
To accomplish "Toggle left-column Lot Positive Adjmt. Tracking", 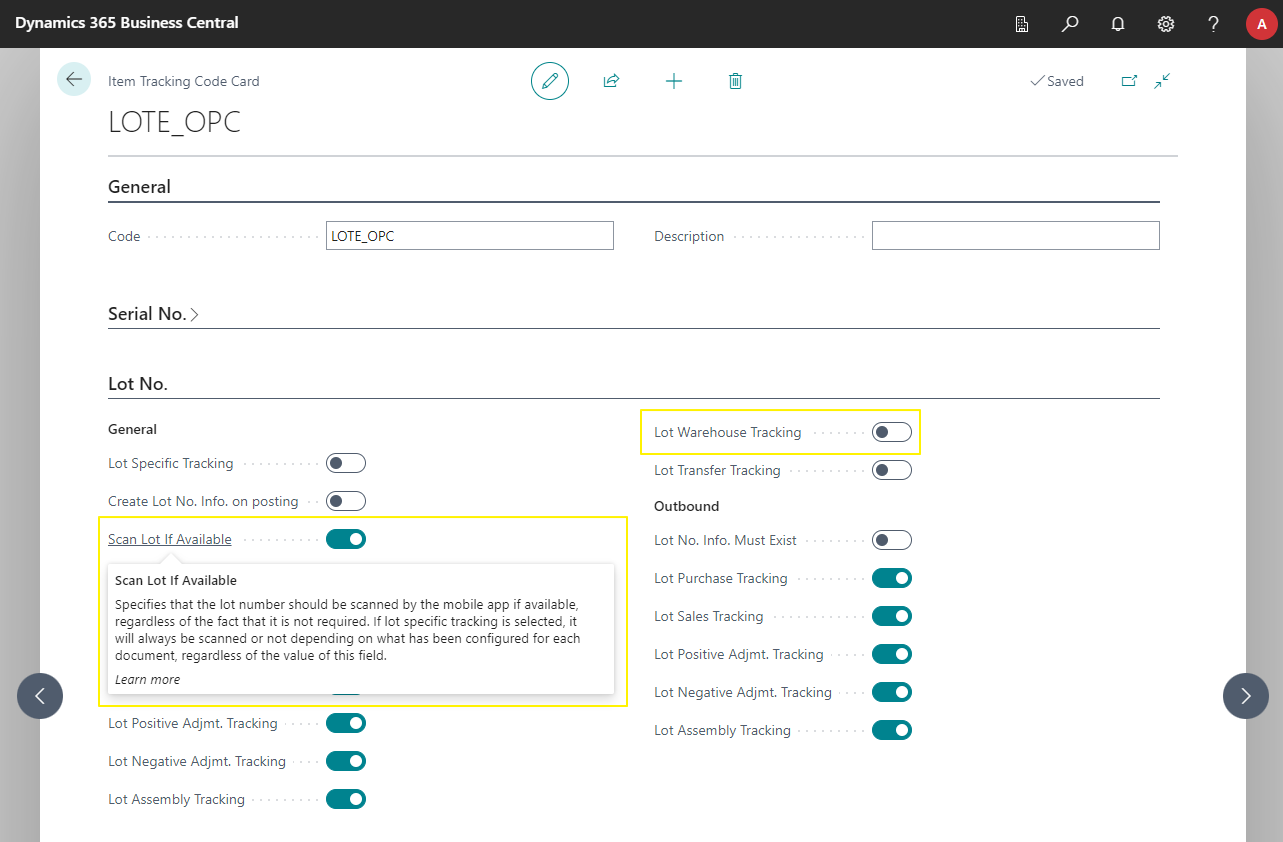I will [x=346, y=723].
